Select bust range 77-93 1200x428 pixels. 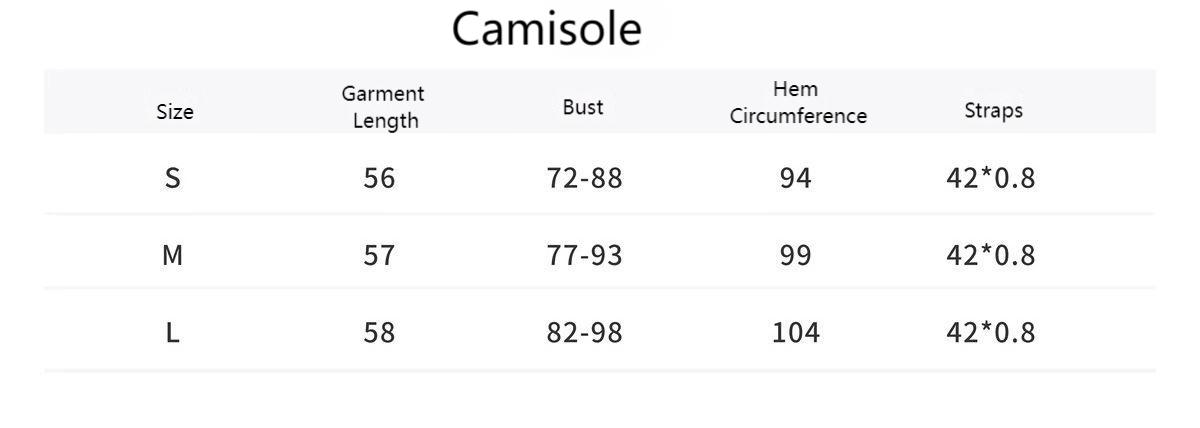click(x=585, y=255)
